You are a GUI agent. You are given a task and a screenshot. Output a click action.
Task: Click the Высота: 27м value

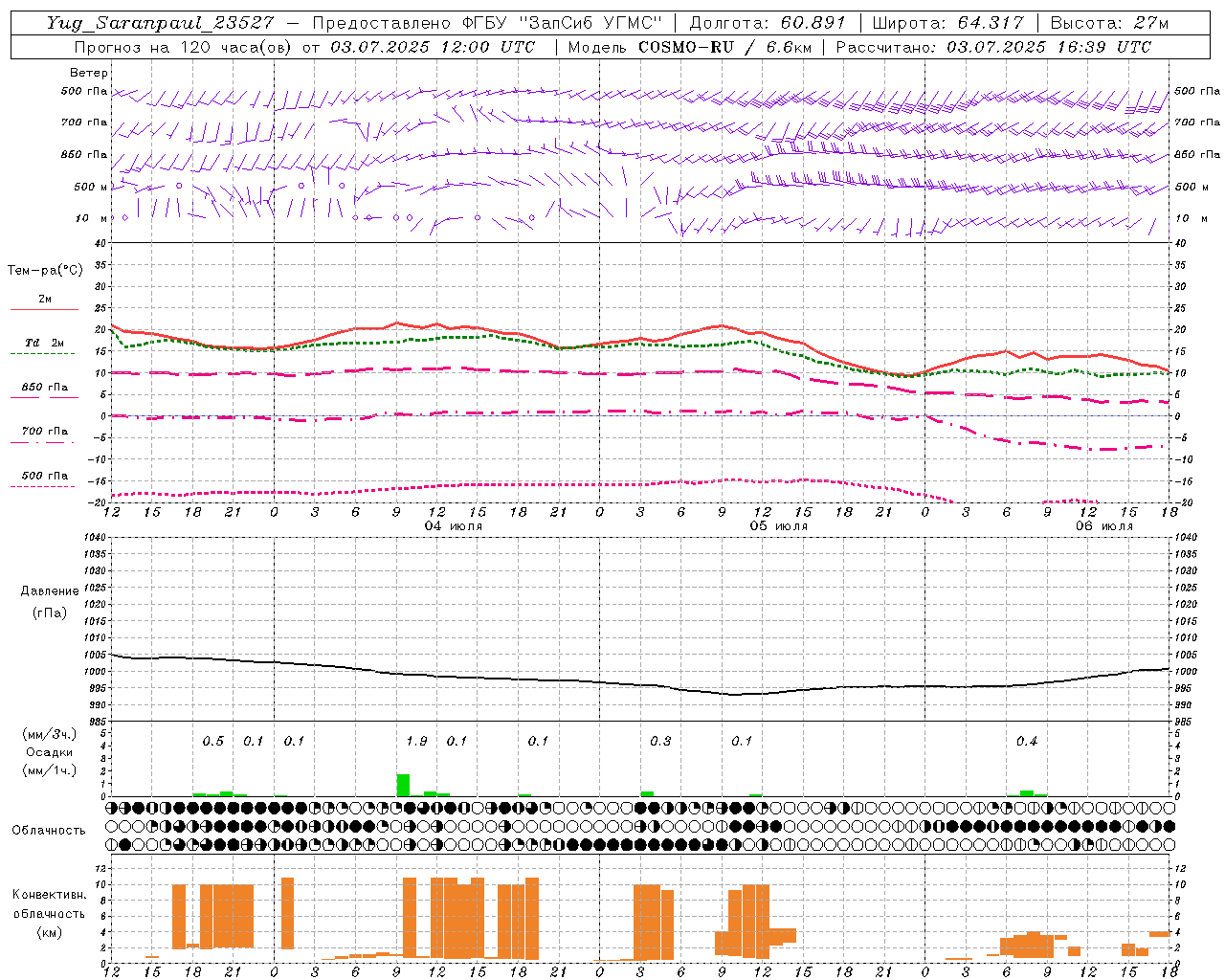pos(1110,23)
